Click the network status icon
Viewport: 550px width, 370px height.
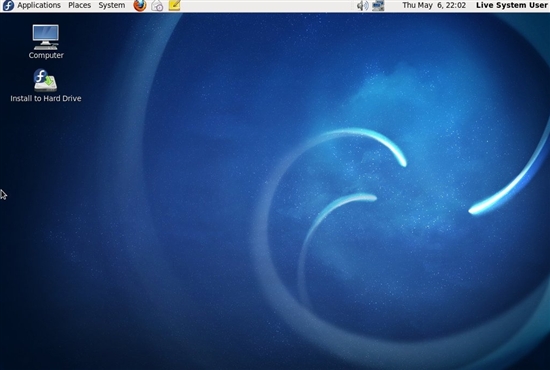click(378, 5)
